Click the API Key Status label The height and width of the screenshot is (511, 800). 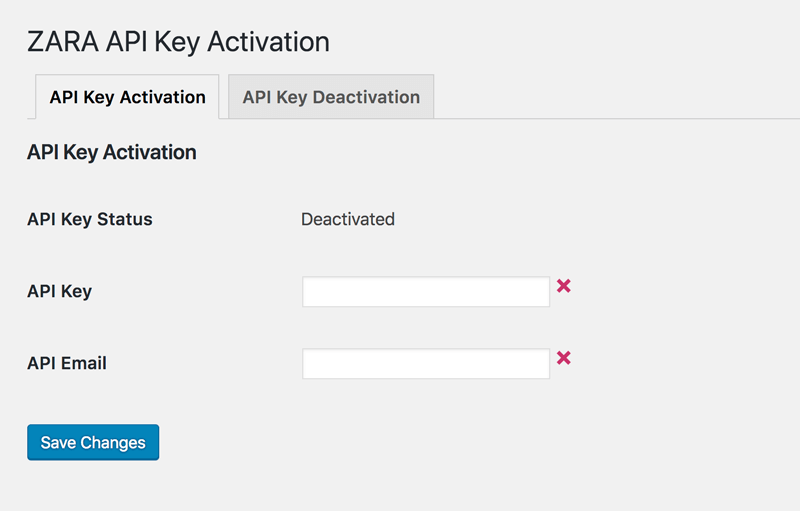tap(90, 219)
